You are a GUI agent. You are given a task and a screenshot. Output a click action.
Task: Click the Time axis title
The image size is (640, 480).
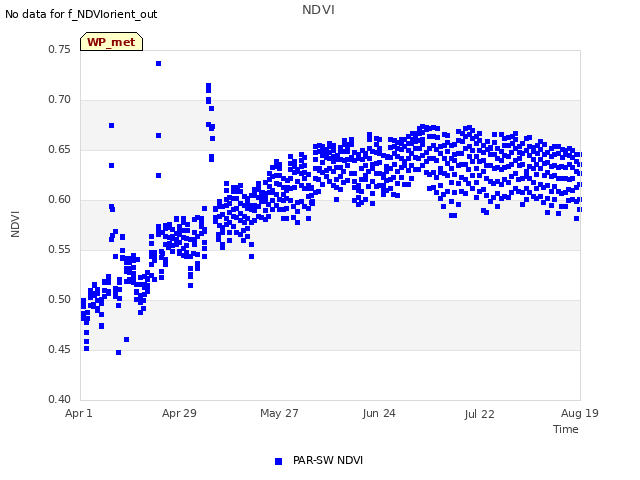point(566,429)
